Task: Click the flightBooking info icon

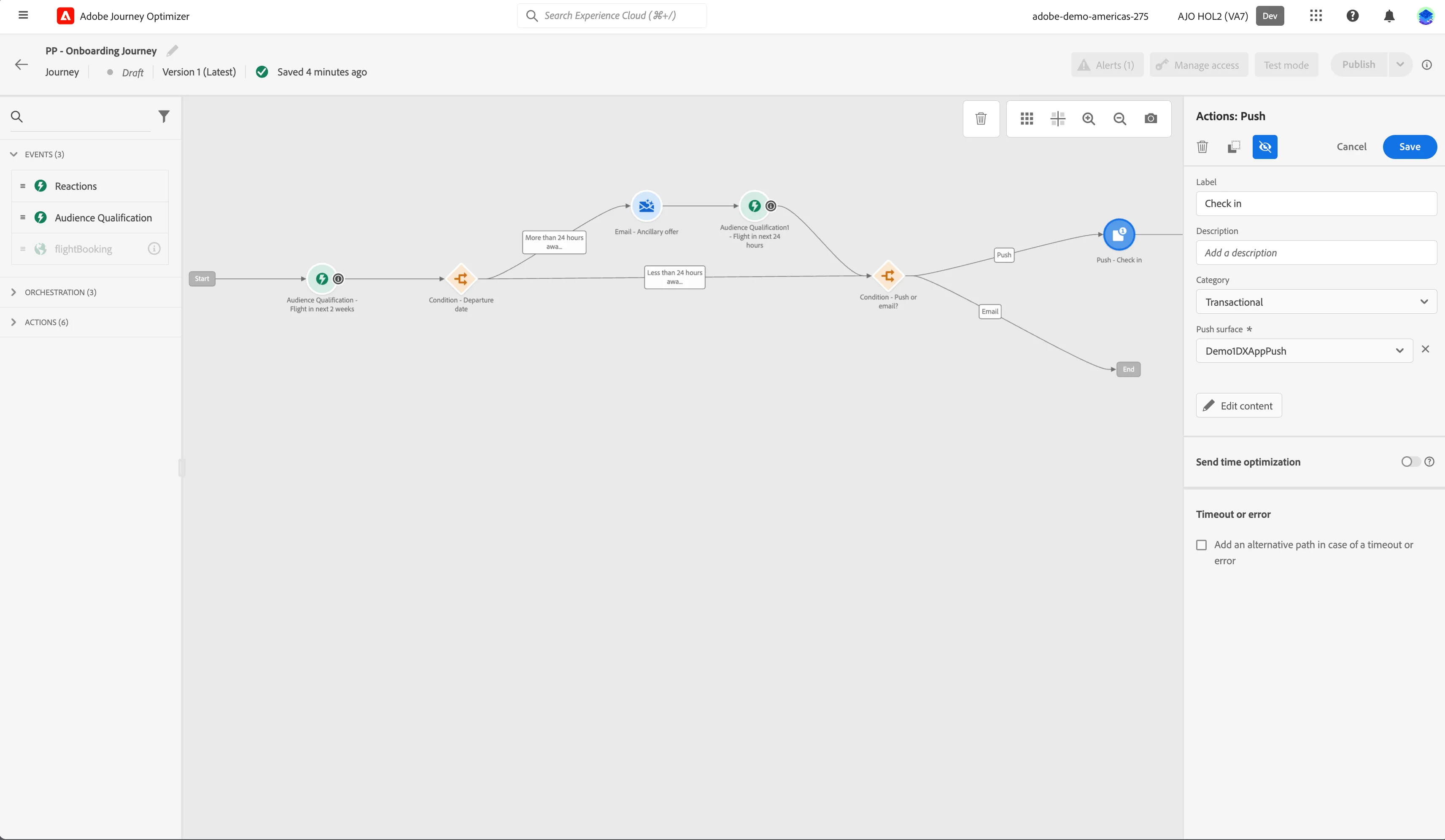Action: coord(154,248)
